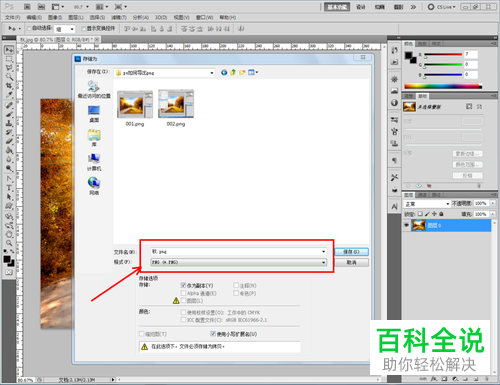The height and width of the screenshot is (385, 500).
Task: Create a new folder in save dialog
Action: coord(242,72)
